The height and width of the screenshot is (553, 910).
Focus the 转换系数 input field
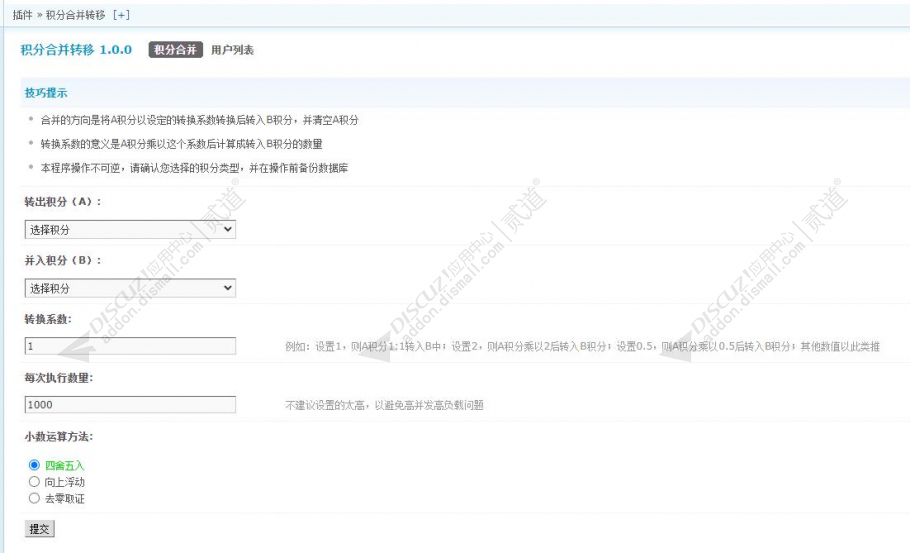(130, 346)
